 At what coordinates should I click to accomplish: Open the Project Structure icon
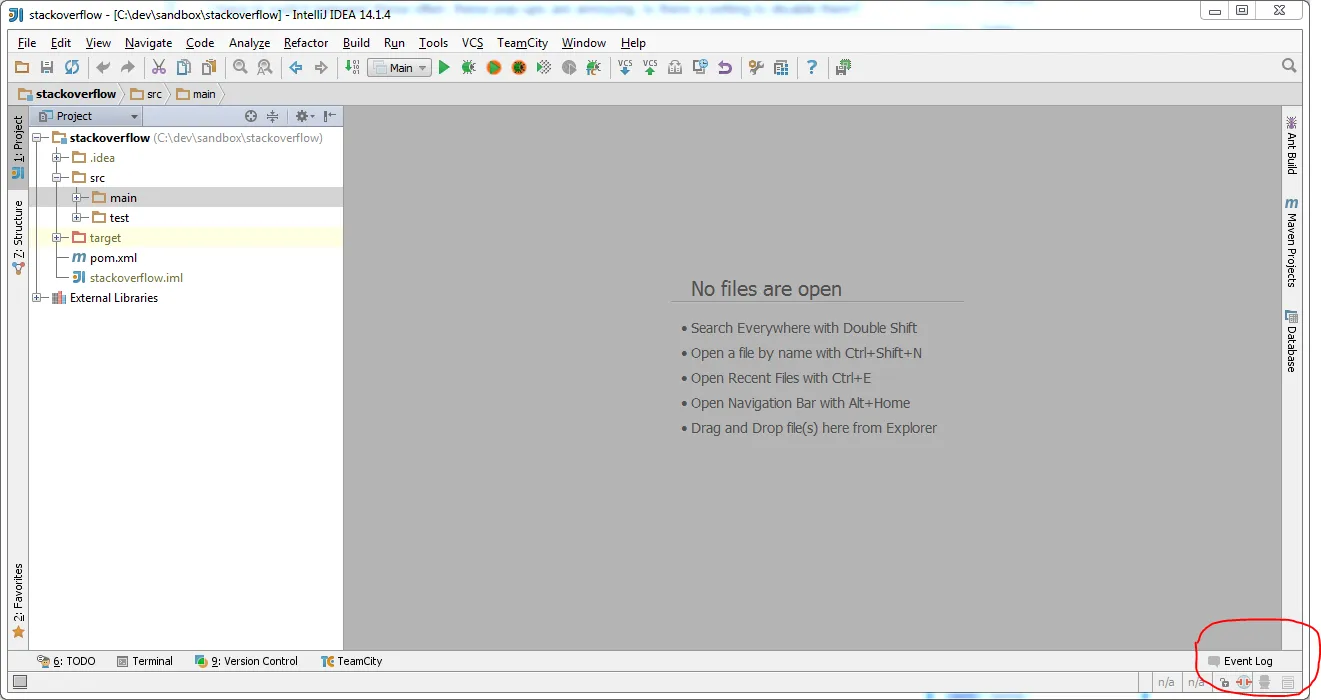tap(781, 67)
